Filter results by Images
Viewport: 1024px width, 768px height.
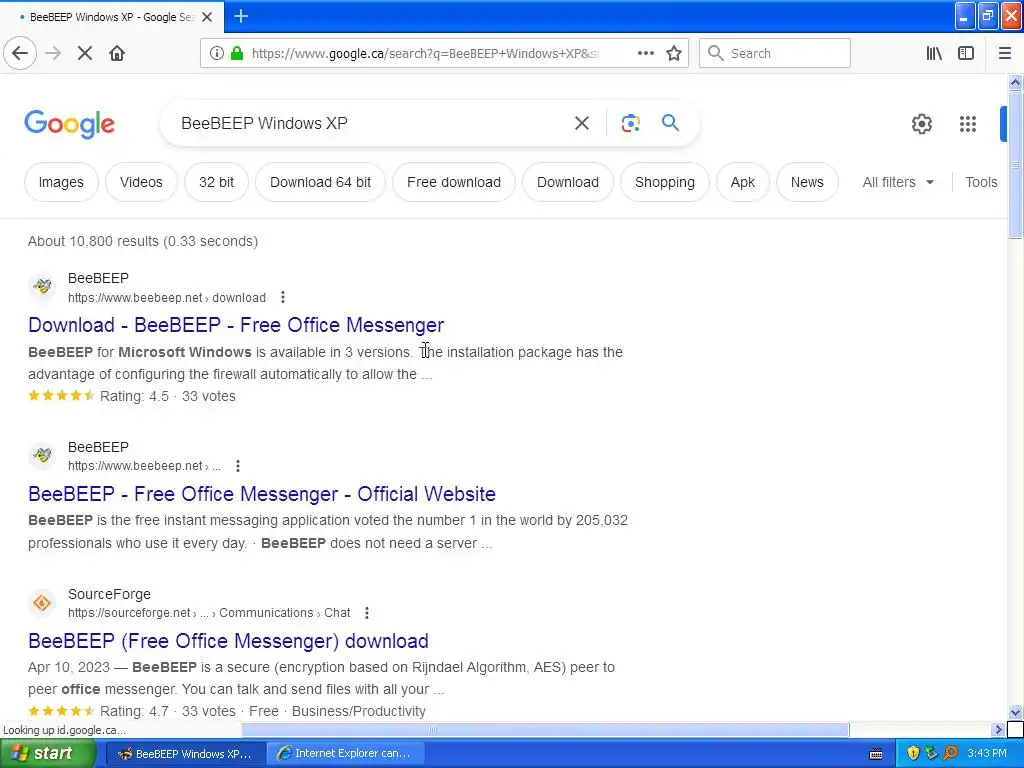(x=61, y=182)
